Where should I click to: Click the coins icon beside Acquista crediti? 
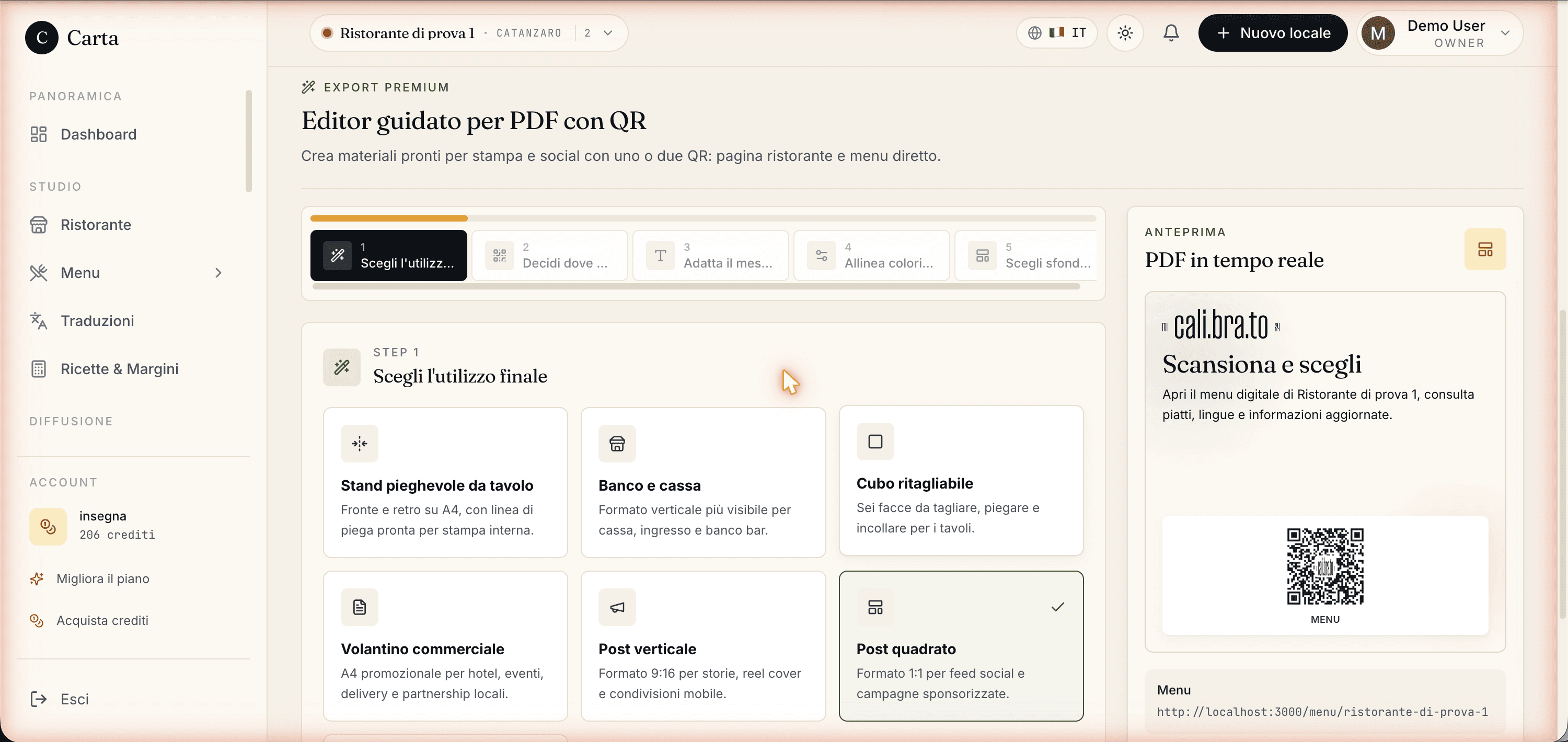pyautogui.click(x=37, y=620)
